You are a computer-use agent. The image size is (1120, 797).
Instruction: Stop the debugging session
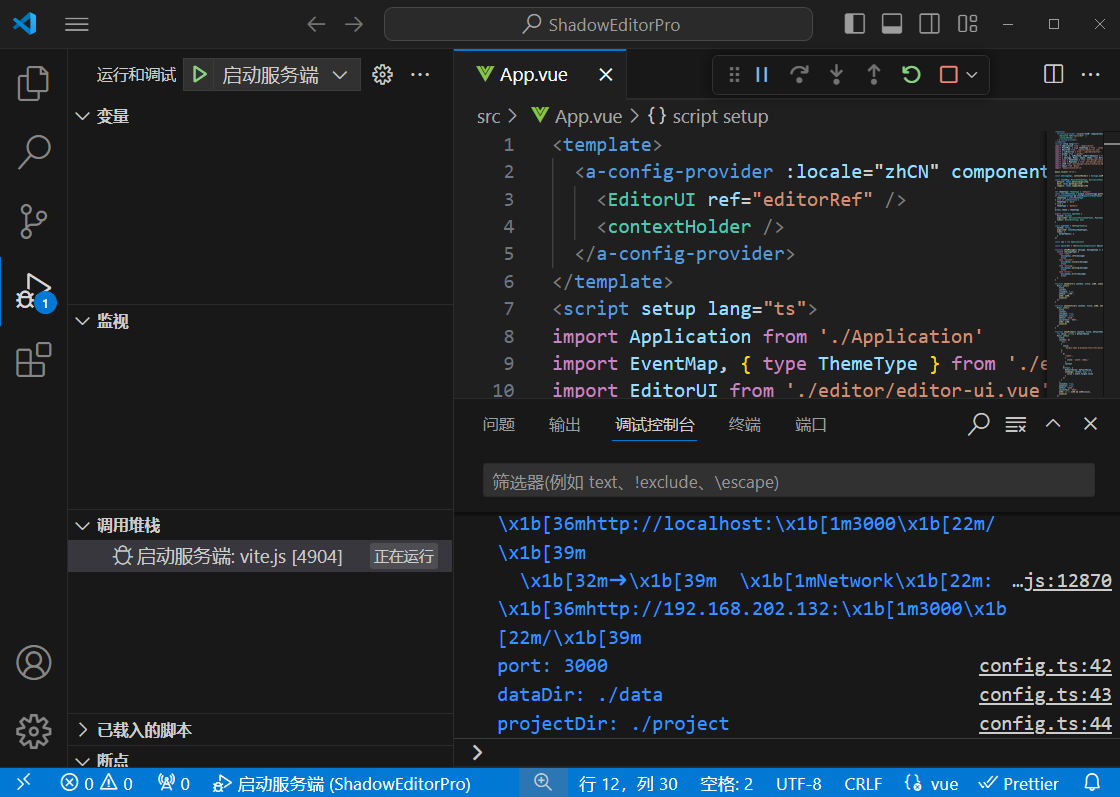(948, 75)
